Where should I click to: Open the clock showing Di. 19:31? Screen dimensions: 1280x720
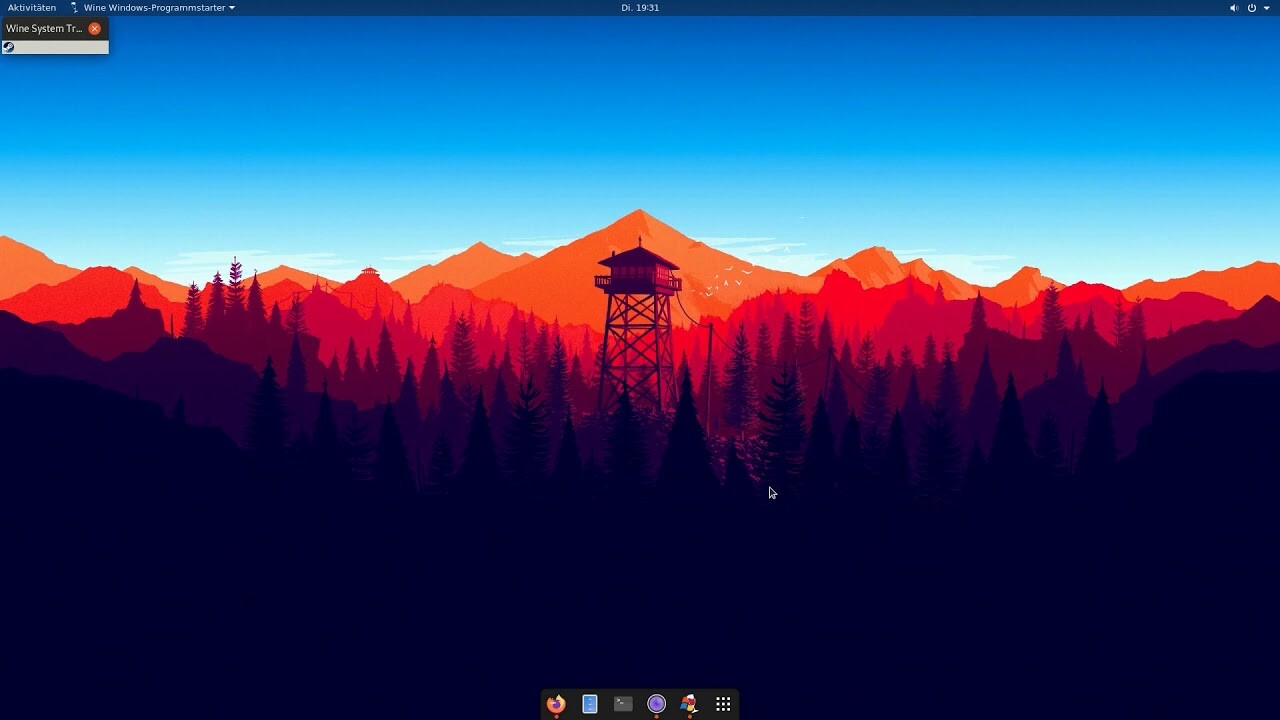(640, 8)
